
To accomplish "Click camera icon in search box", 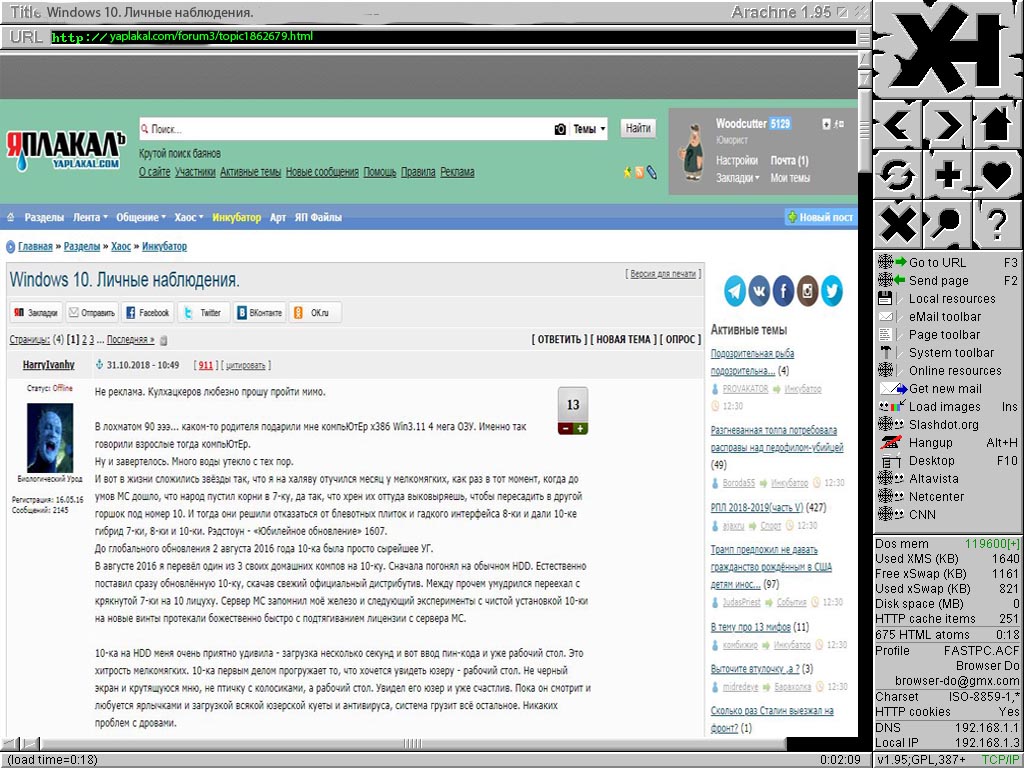I will pos(560,129).
